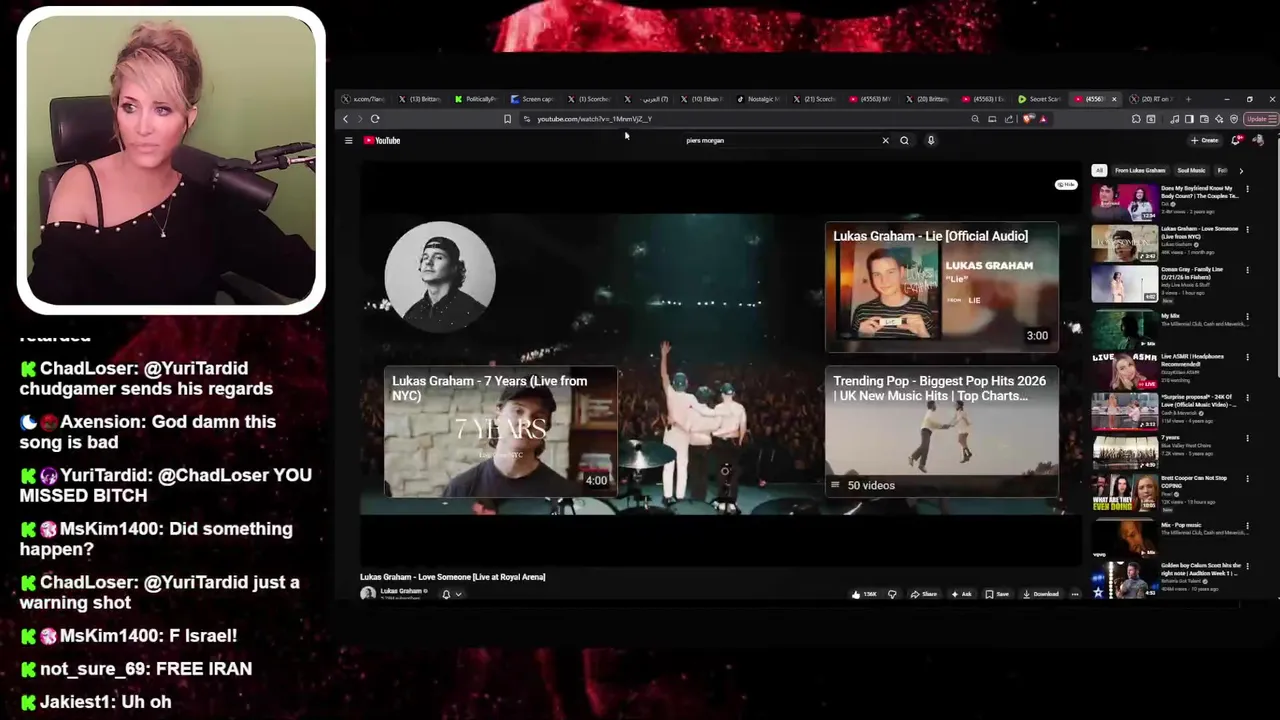Hide the end screen suggestions

click(1066, 185)
